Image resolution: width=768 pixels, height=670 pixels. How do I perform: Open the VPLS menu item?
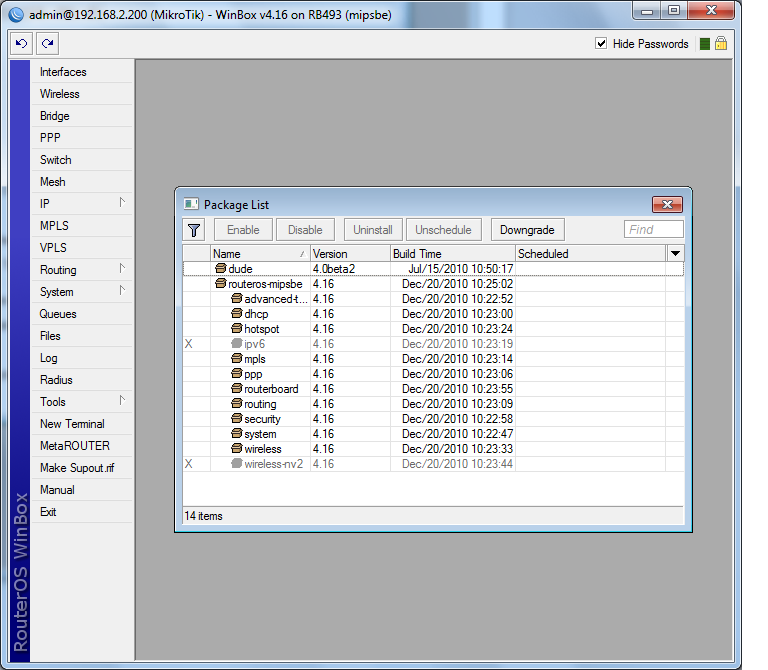point(82,248)
